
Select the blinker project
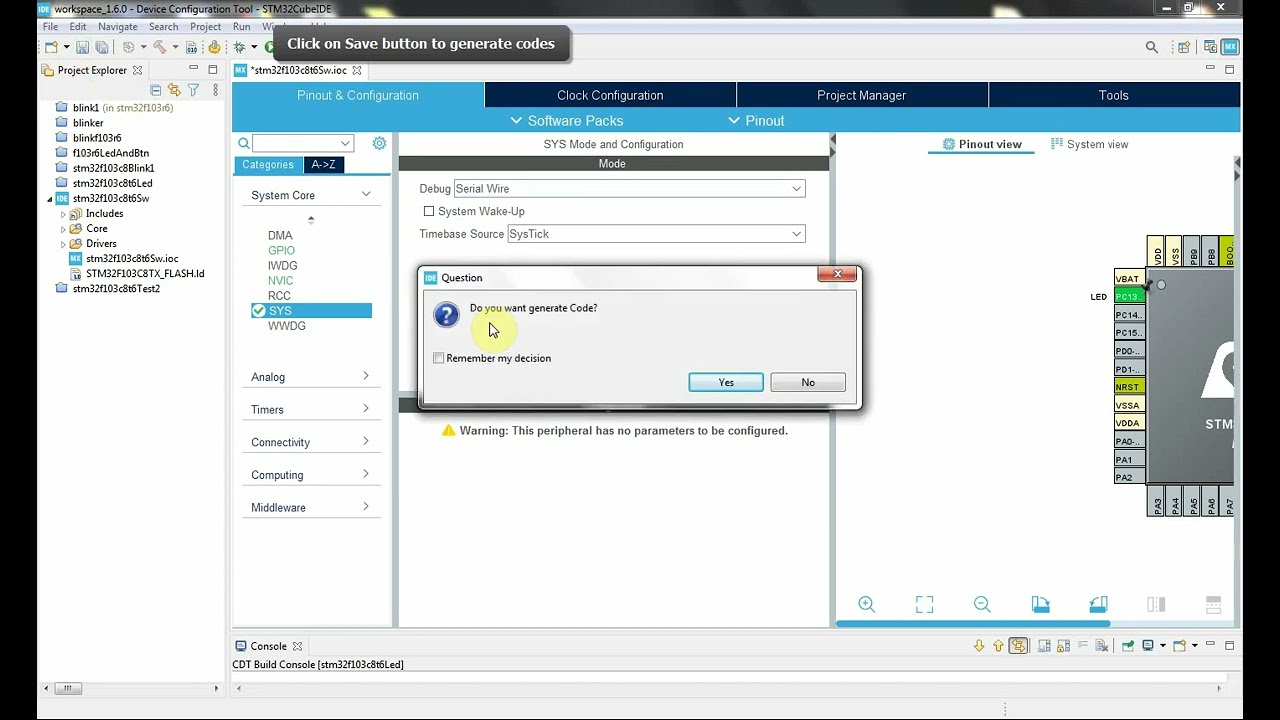(88, 123)
